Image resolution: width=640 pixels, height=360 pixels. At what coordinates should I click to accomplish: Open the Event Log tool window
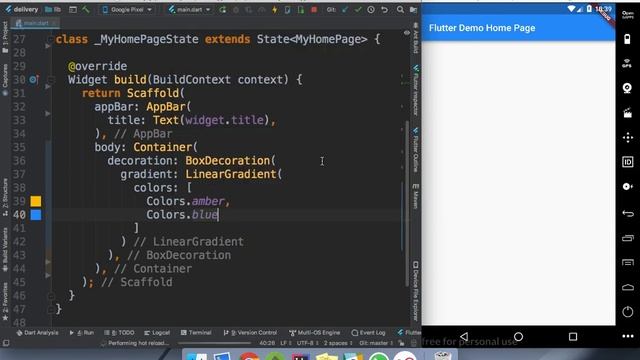click(x=368, y=333)
